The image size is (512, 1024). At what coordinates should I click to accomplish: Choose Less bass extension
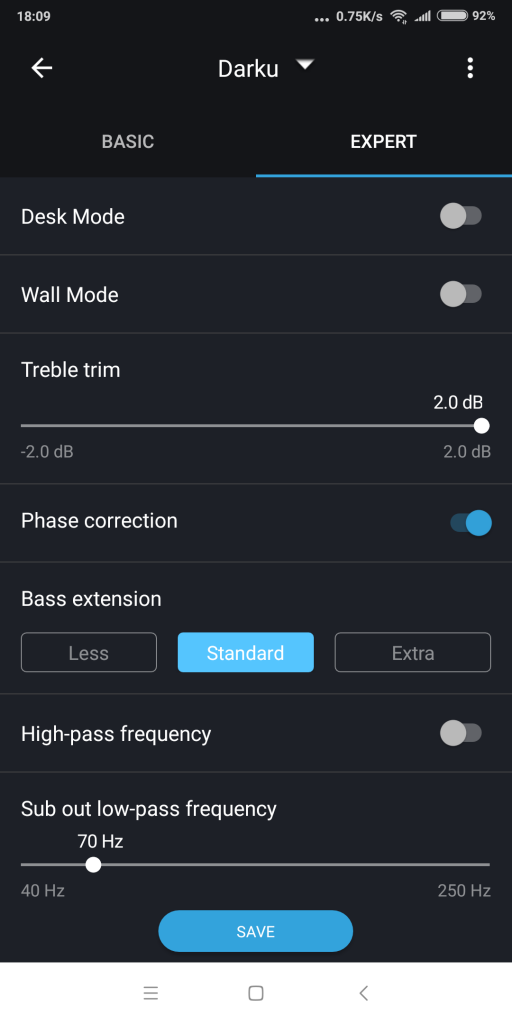[89, 652]
